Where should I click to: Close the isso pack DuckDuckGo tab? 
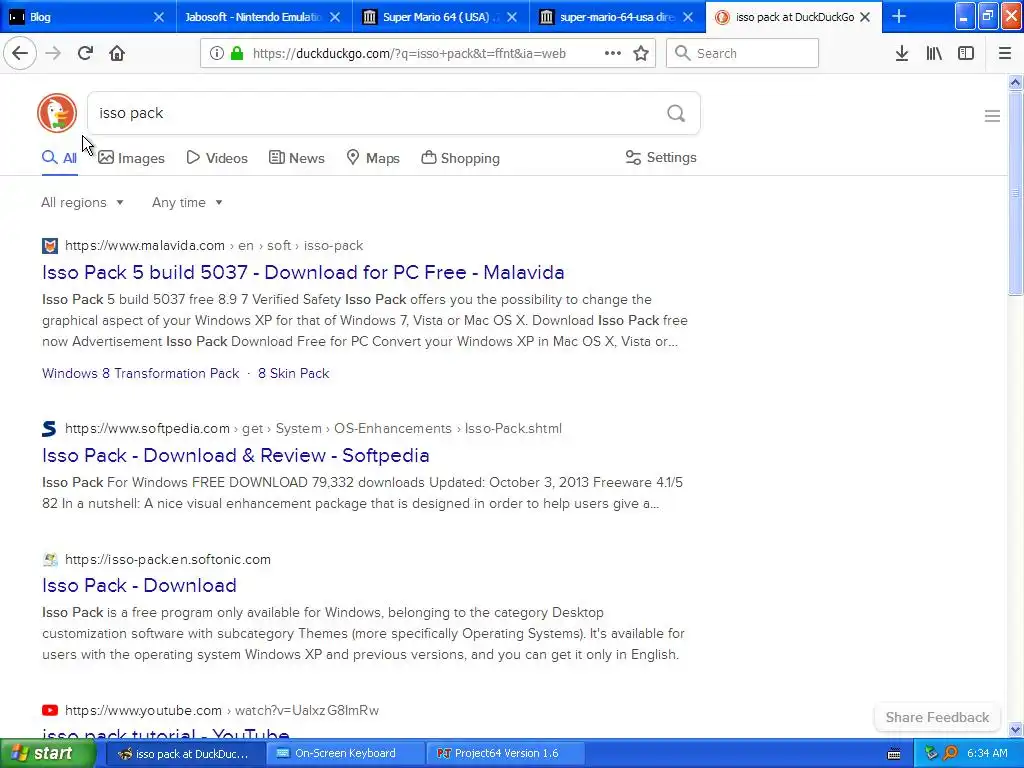tap(865, 17)
